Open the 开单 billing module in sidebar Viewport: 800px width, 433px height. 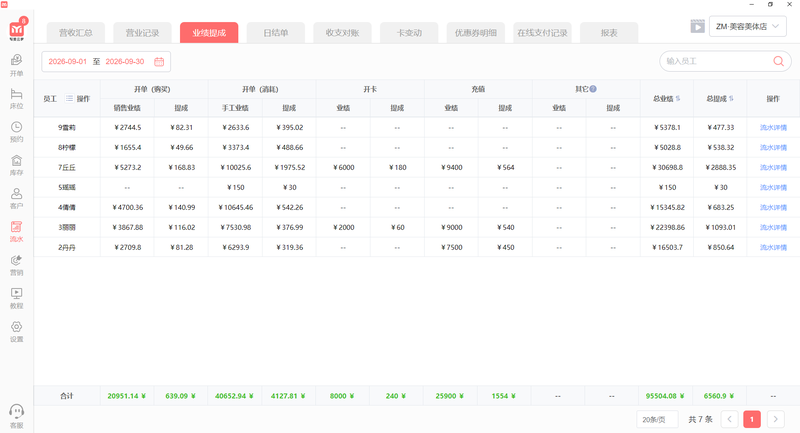[x=16, y=65]
